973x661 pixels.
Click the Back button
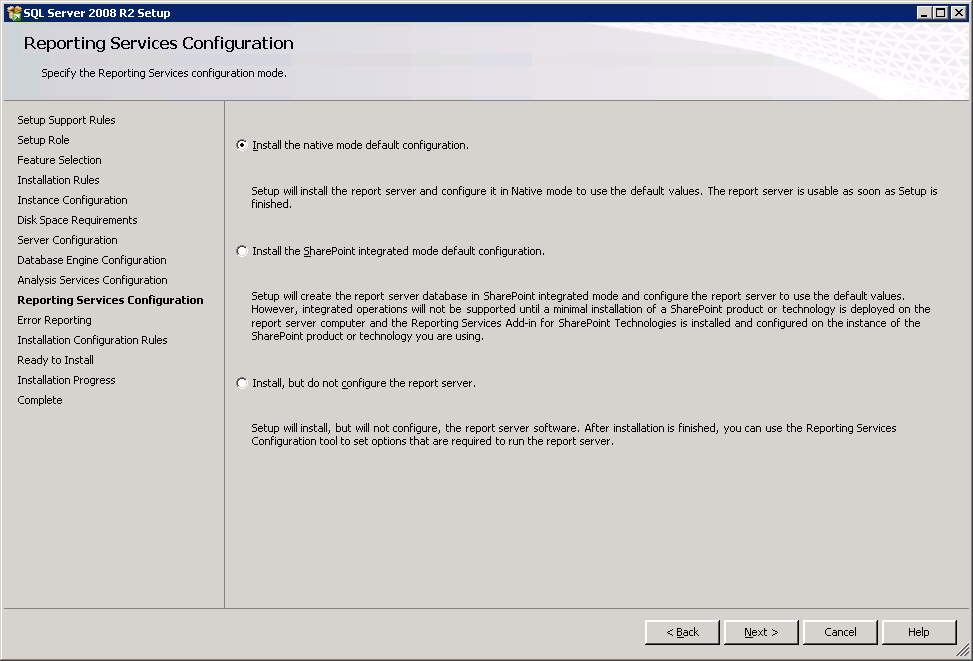coord(682,632)
